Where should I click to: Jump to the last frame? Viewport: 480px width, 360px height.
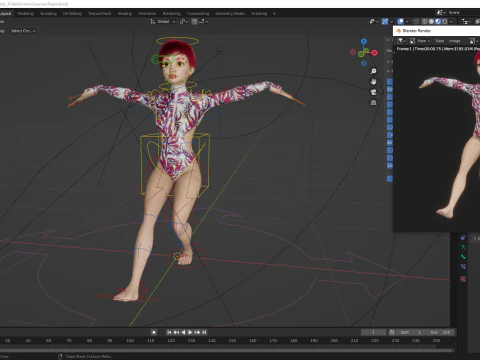coord(204,332)
